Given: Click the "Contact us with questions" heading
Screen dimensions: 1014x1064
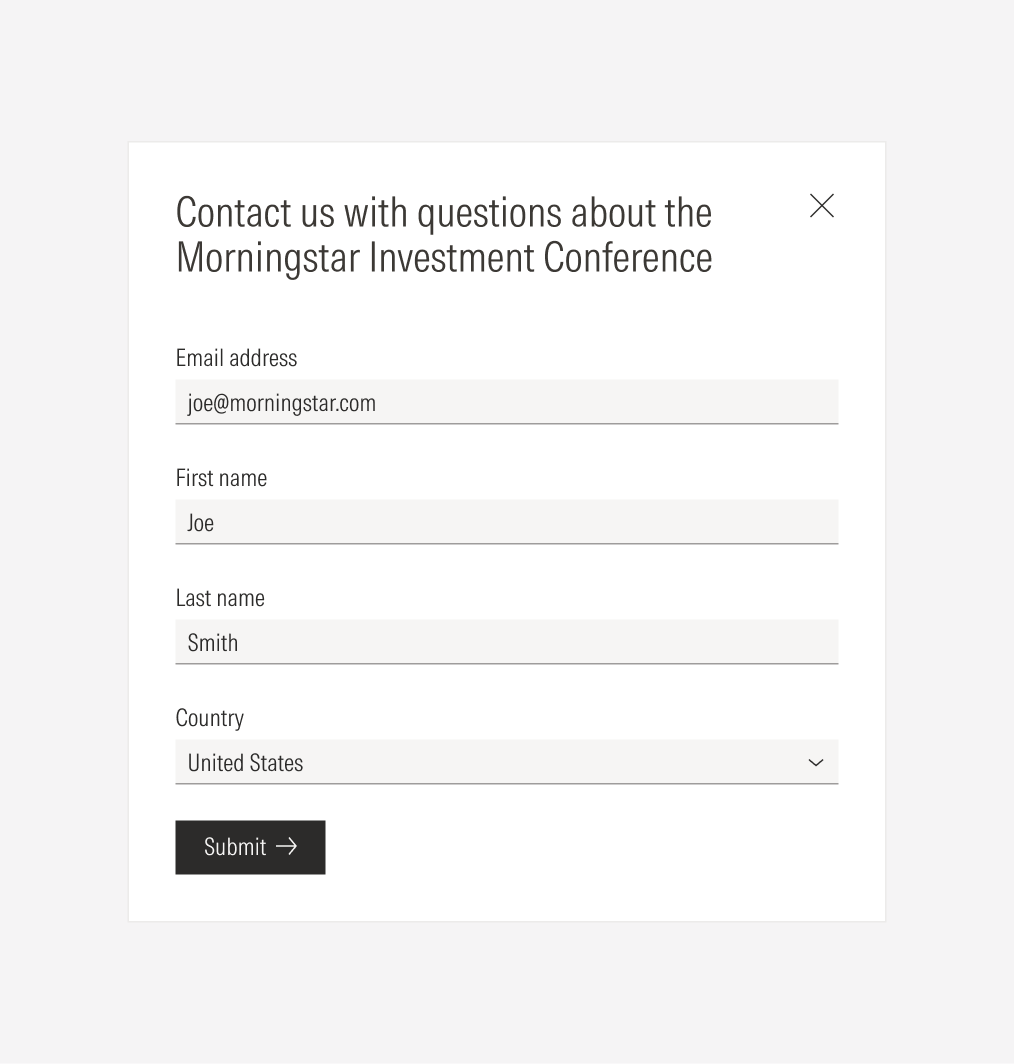Looking at the screenshot, I should click(443, 213).
